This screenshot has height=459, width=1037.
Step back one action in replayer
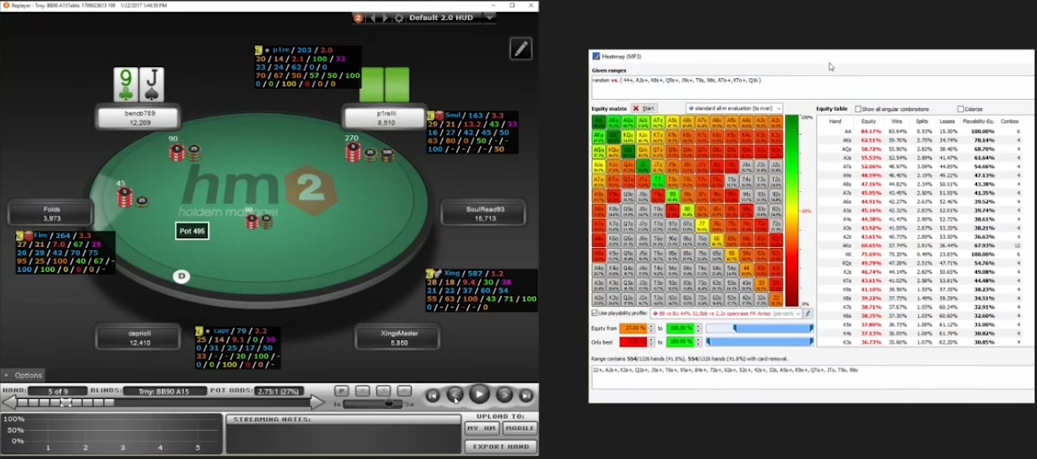454,396
